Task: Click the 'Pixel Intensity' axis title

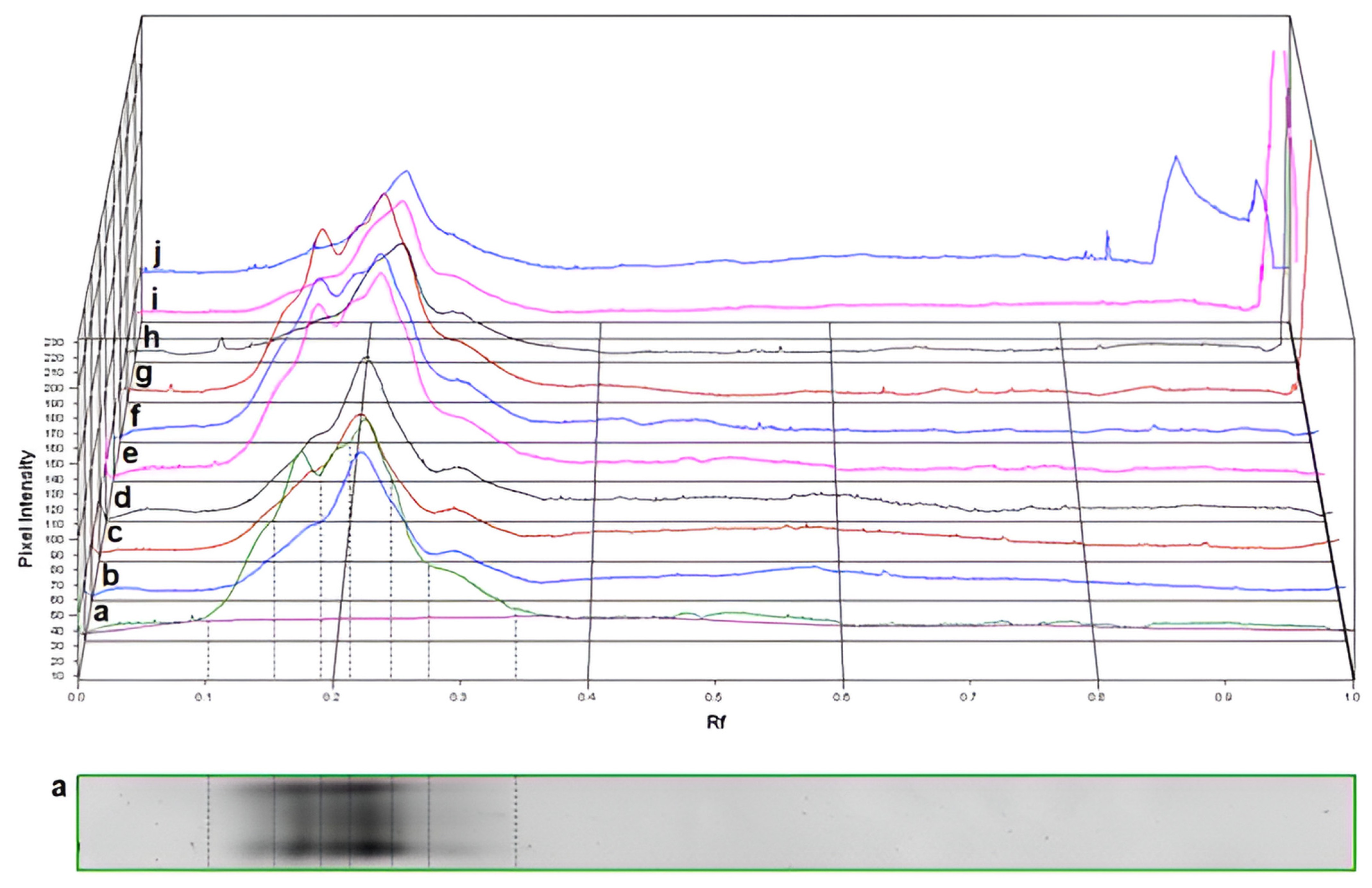Action: pyautogui.click(x=25, y=509)
